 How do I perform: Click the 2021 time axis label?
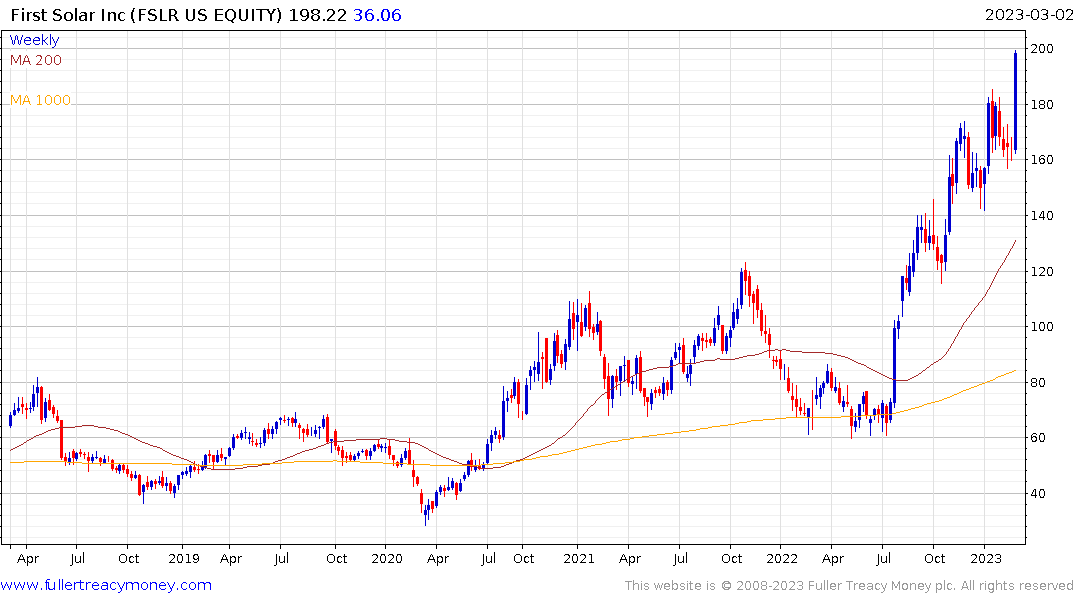click(579, 559)
